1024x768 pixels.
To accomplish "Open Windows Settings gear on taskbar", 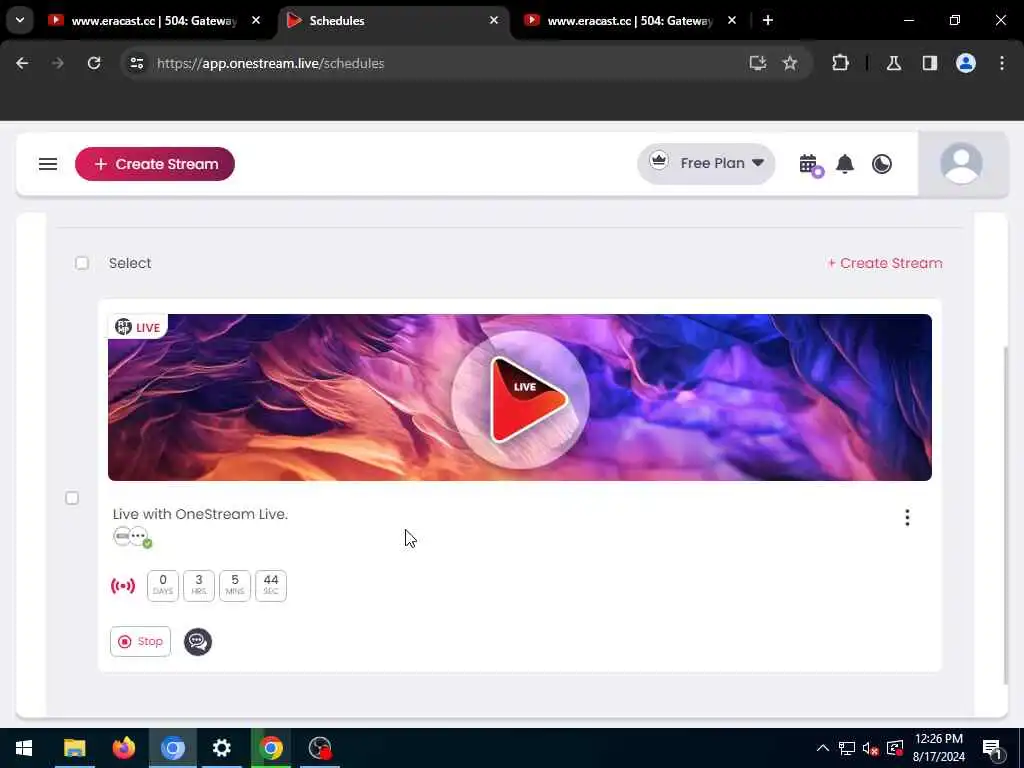I will [x=221, y=748].
